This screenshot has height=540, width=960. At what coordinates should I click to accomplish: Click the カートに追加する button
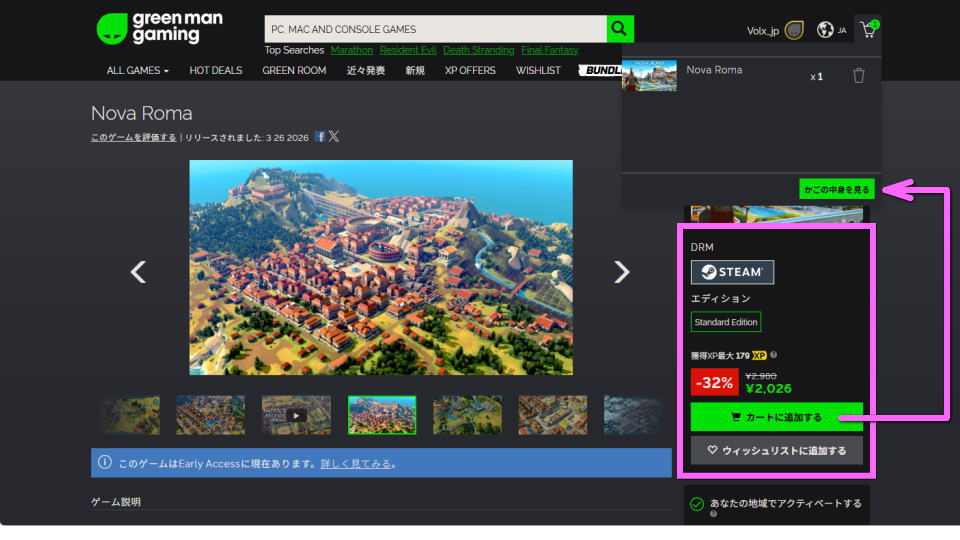776,417
